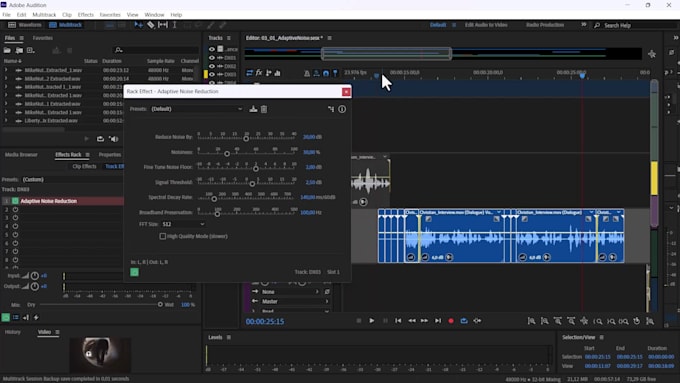Click the Import File icon in the Files panel
The image size is (680, 383).
tap(19, 50)
